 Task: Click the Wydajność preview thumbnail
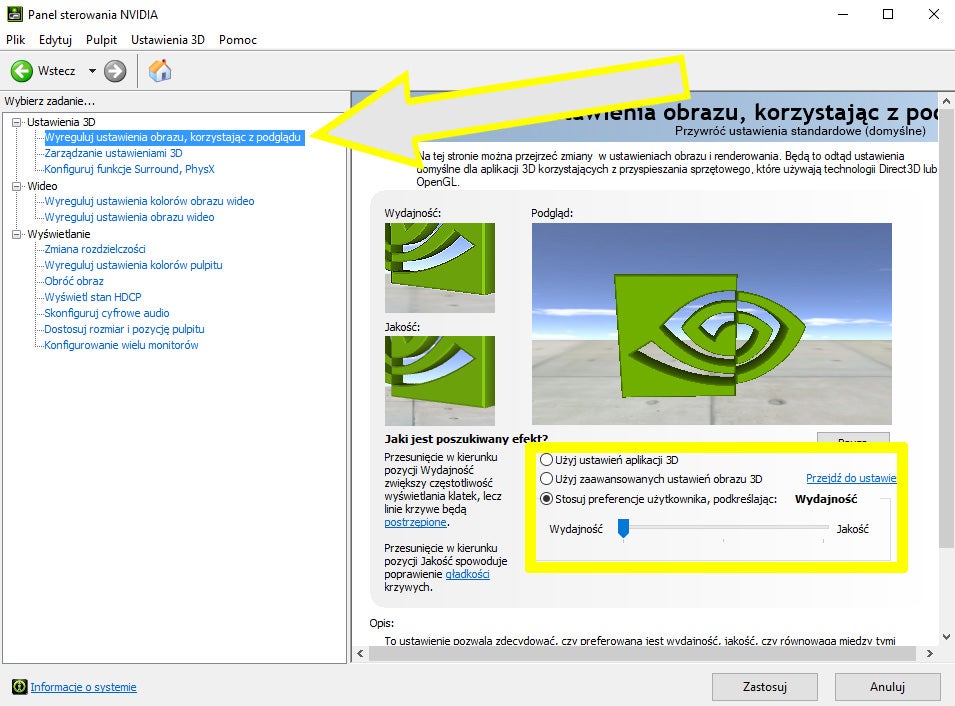(x=440, y=267)
